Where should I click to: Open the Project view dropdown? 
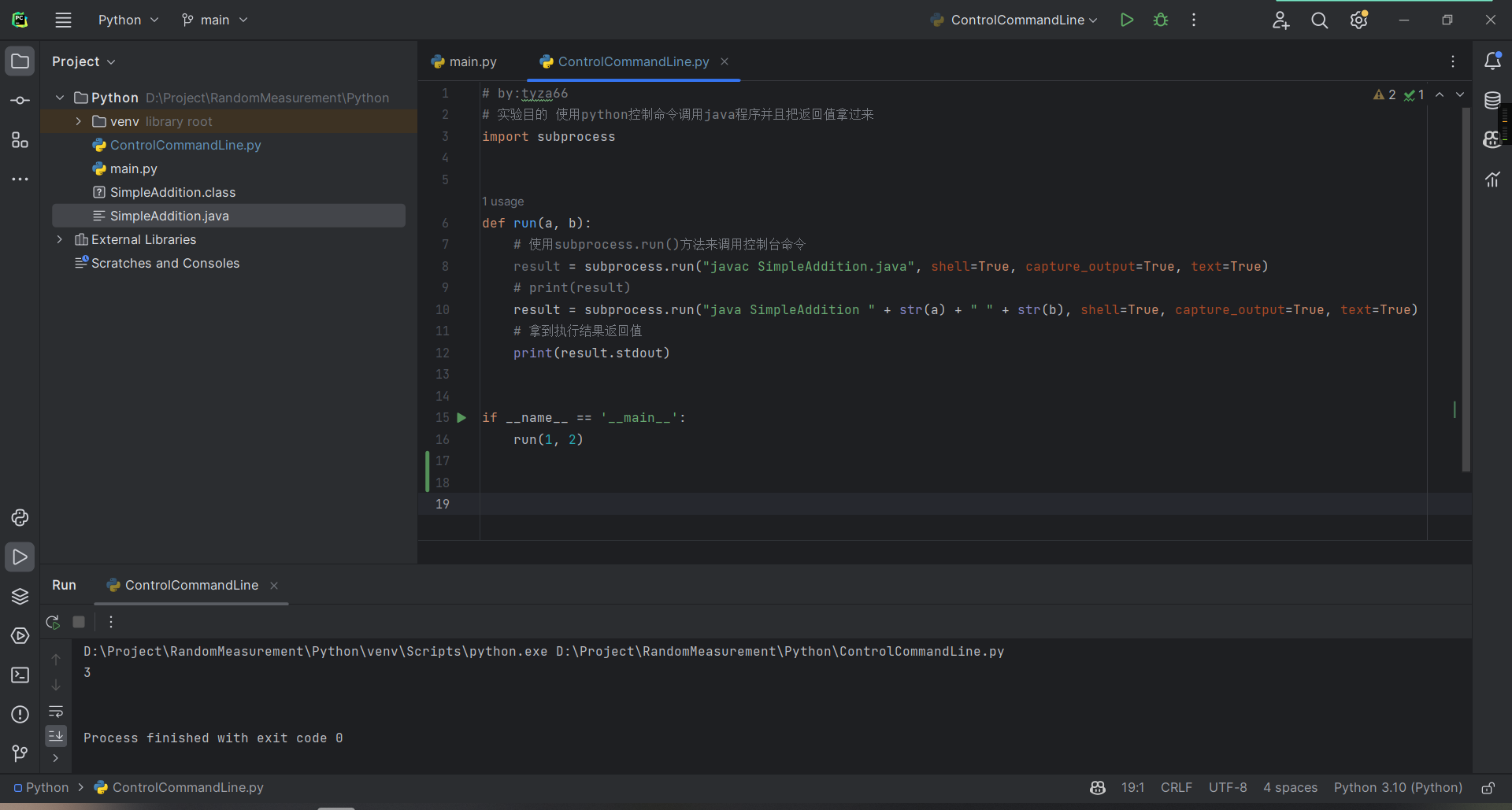pyautogui.click(x=83, y=61)
